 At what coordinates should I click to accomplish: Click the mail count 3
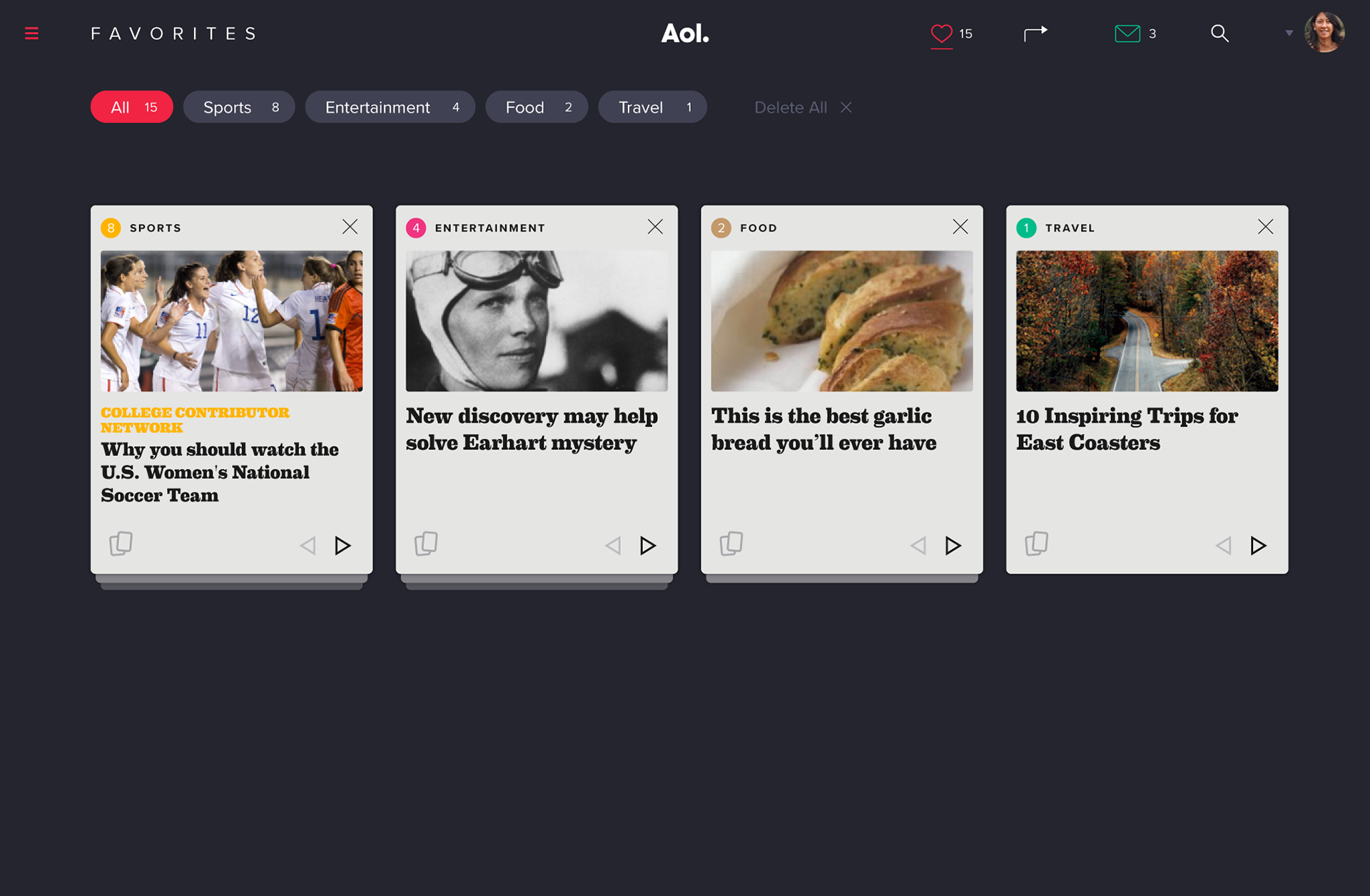tap(1152, 34)
